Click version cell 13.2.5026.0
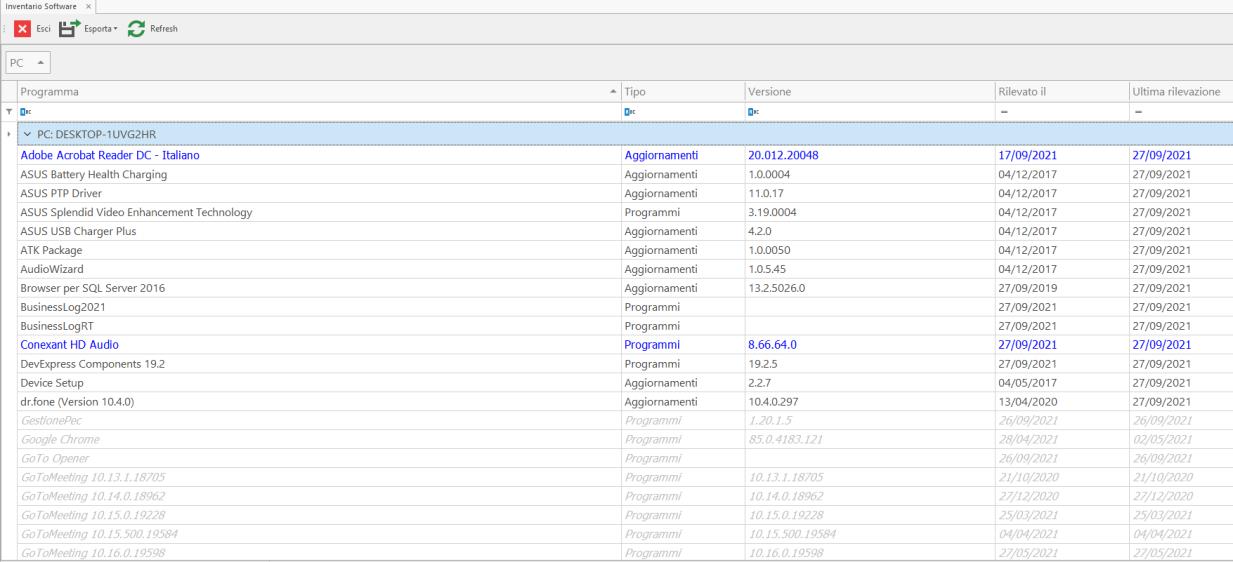This screenshot has height=562, width=1233. [869, 288]
